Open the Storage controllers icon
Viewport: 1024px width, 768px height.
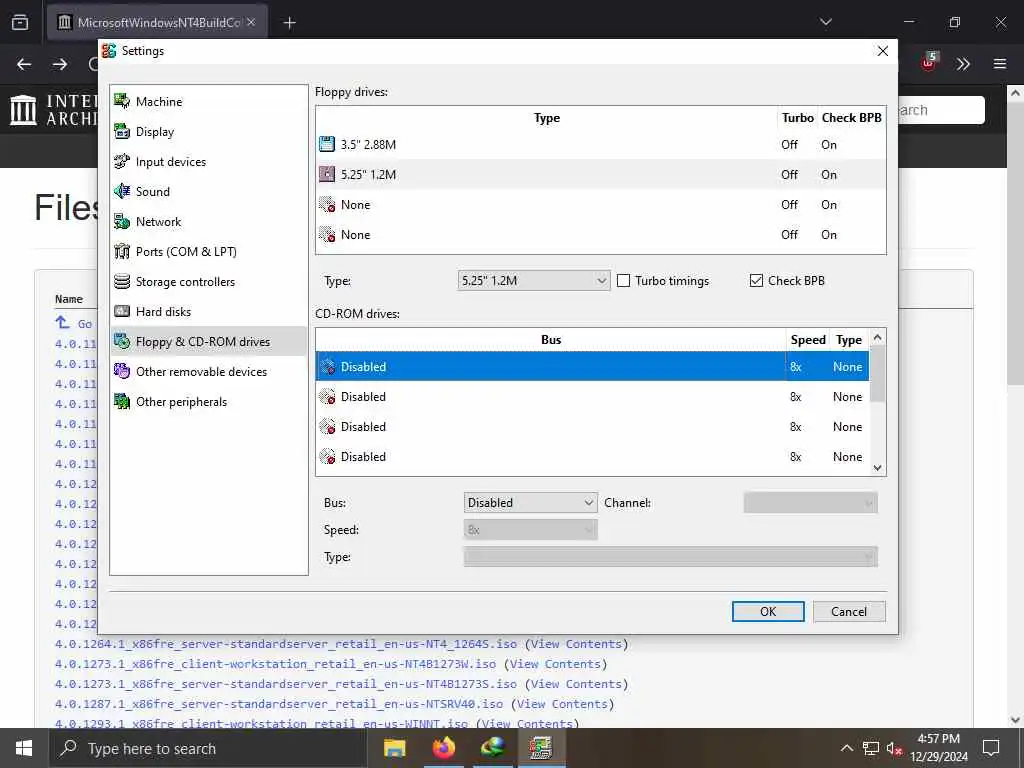(x=122, y=281)
